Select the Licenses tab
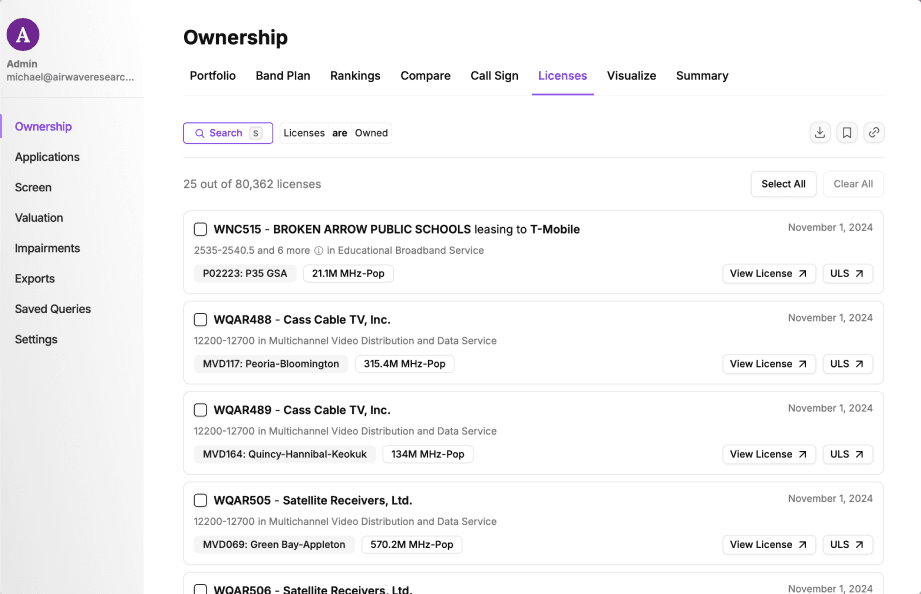This screenshot has width=921, height=594. point(563,76)
